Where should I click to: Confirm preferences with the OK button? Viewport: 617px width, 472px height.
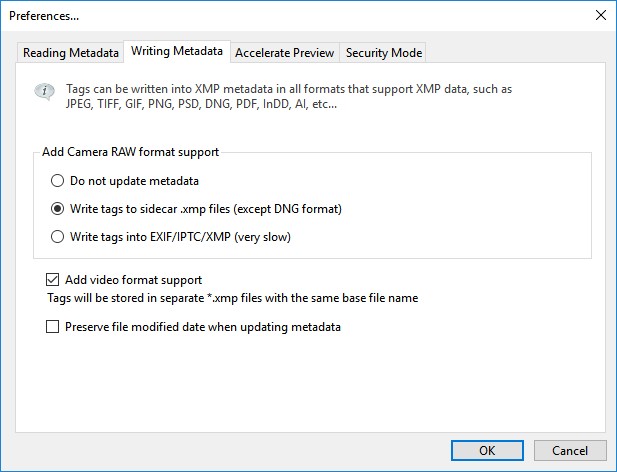487,450
